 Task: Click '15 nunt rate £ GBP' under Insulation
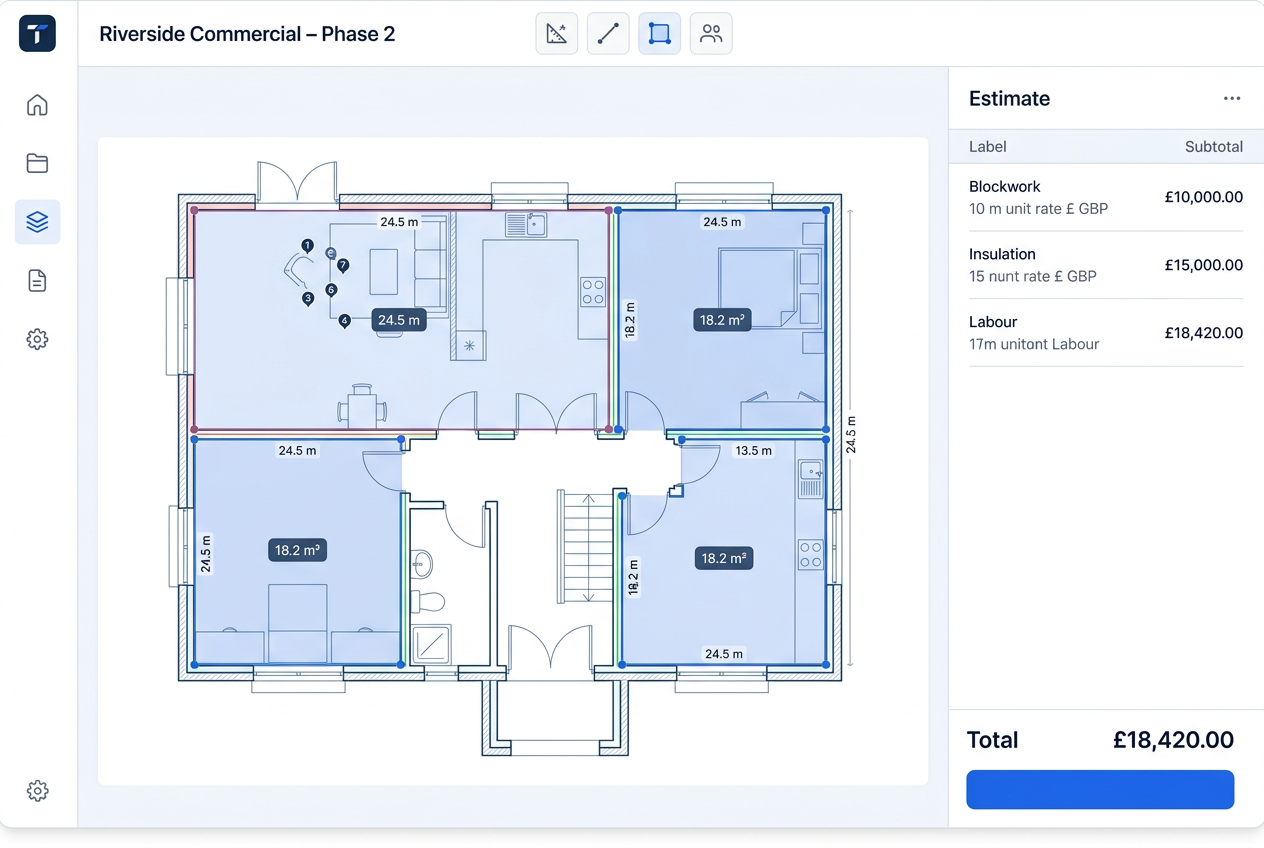tap(1033, 276)
